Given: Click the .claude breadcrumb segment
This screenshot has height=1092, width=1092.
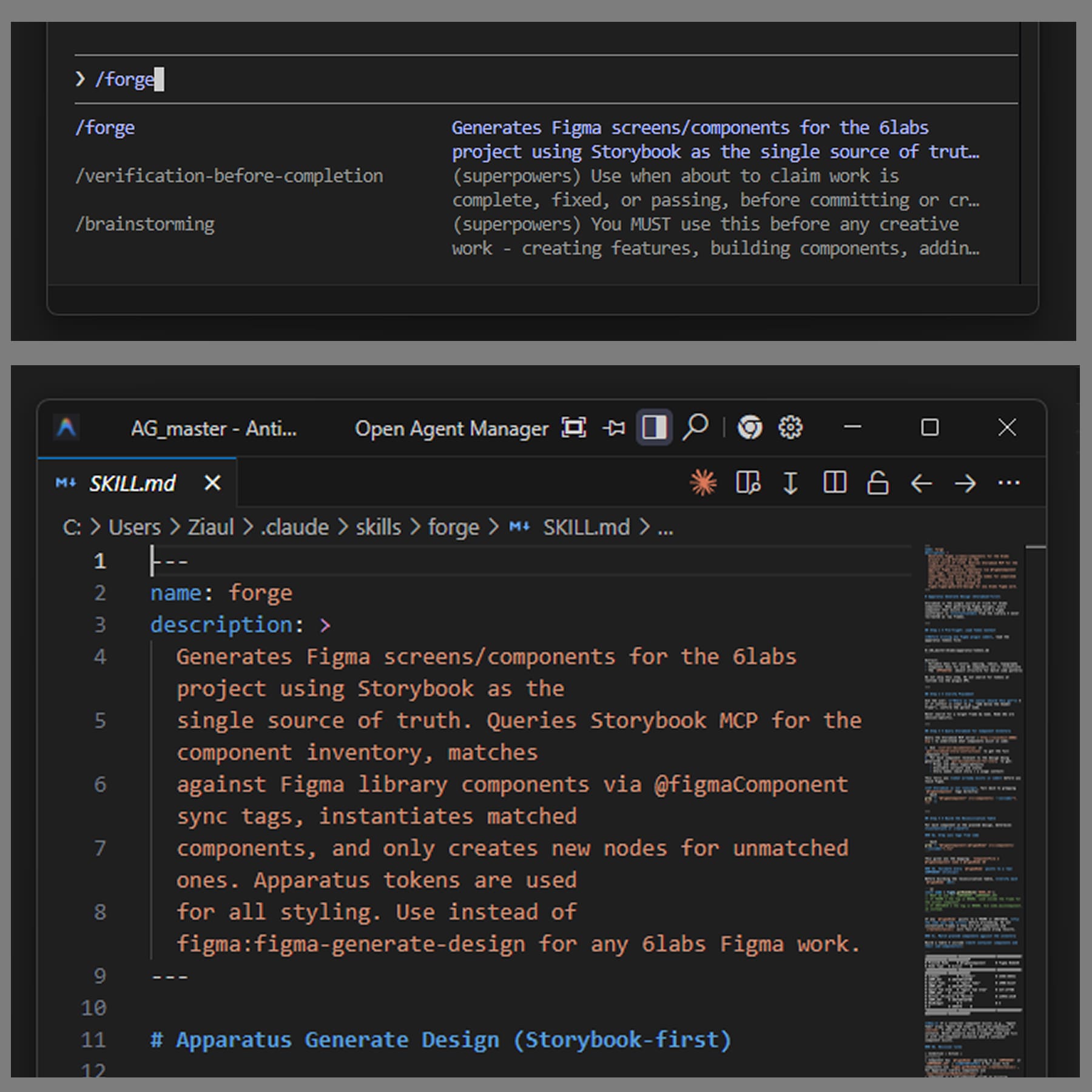Looking at the screenshot, I should point(294,527).
